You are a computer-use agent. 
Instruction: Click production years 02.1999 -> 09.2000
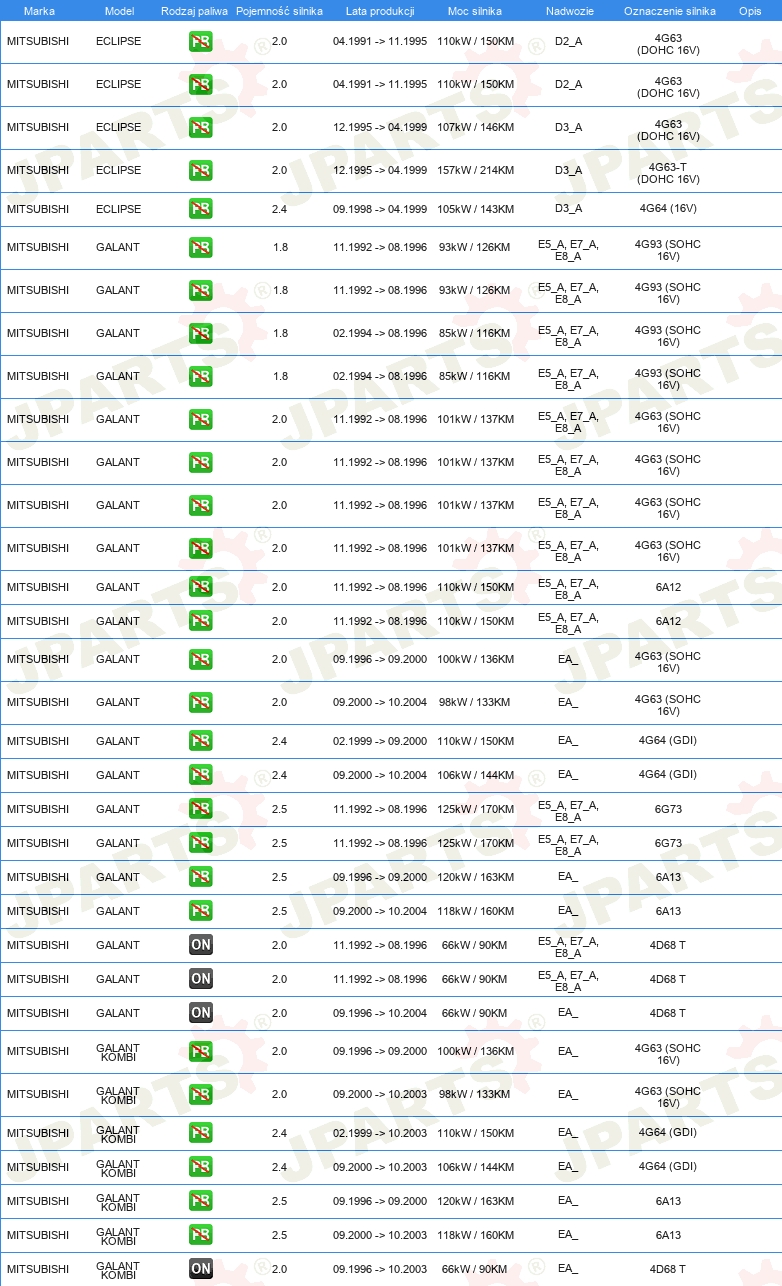click(x=380, y=741)
